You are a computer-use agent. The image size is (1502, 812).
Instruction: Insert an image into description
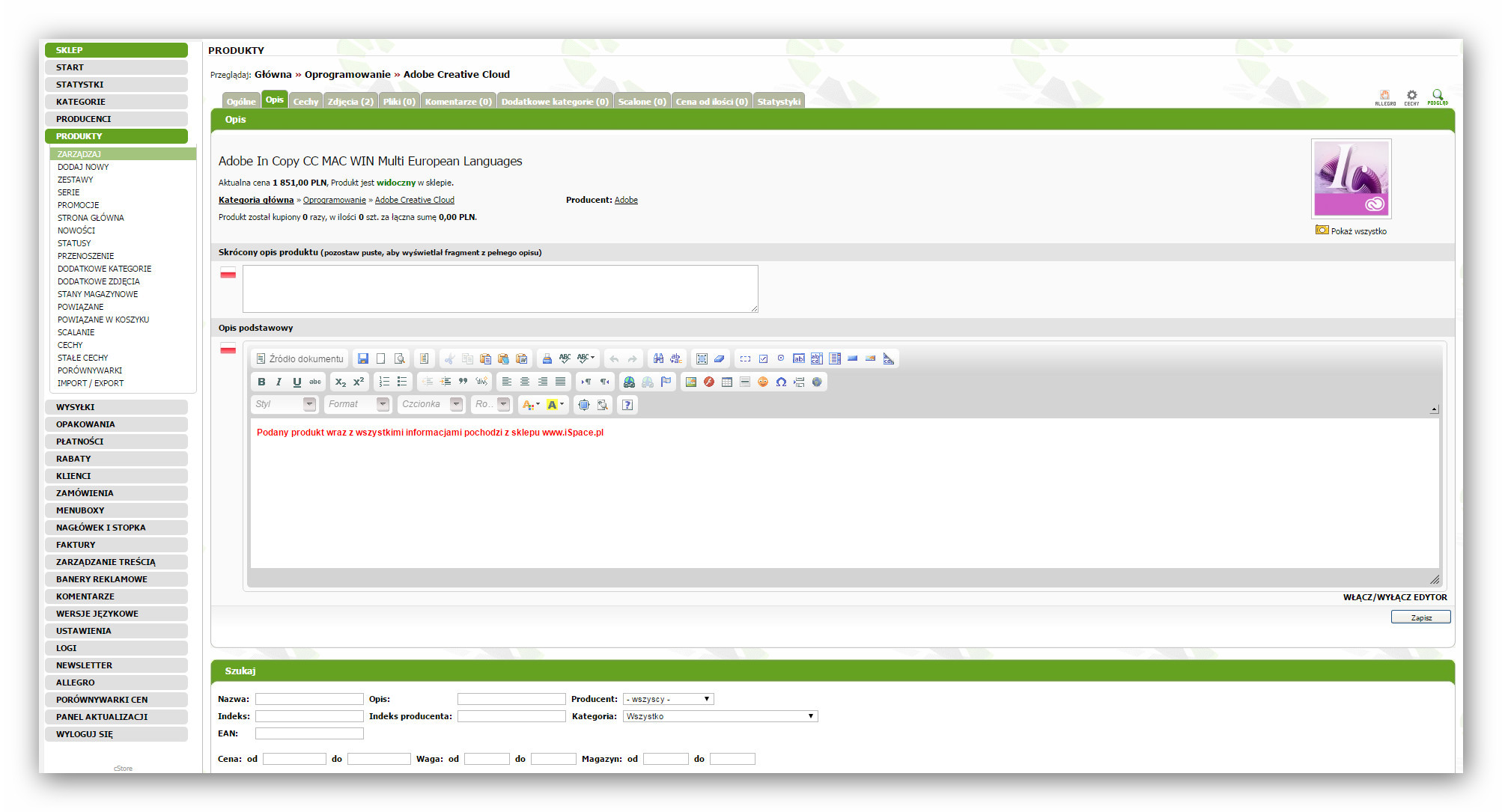click(x=691, y=382)
